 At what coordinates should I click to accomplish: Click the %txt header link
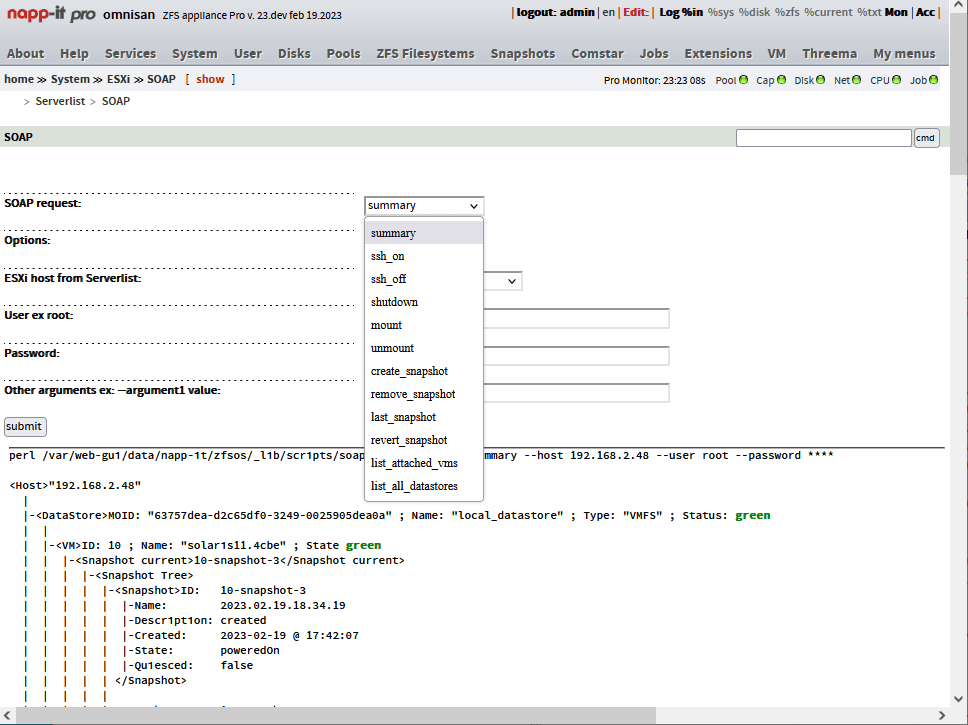(x=869, y=12)
